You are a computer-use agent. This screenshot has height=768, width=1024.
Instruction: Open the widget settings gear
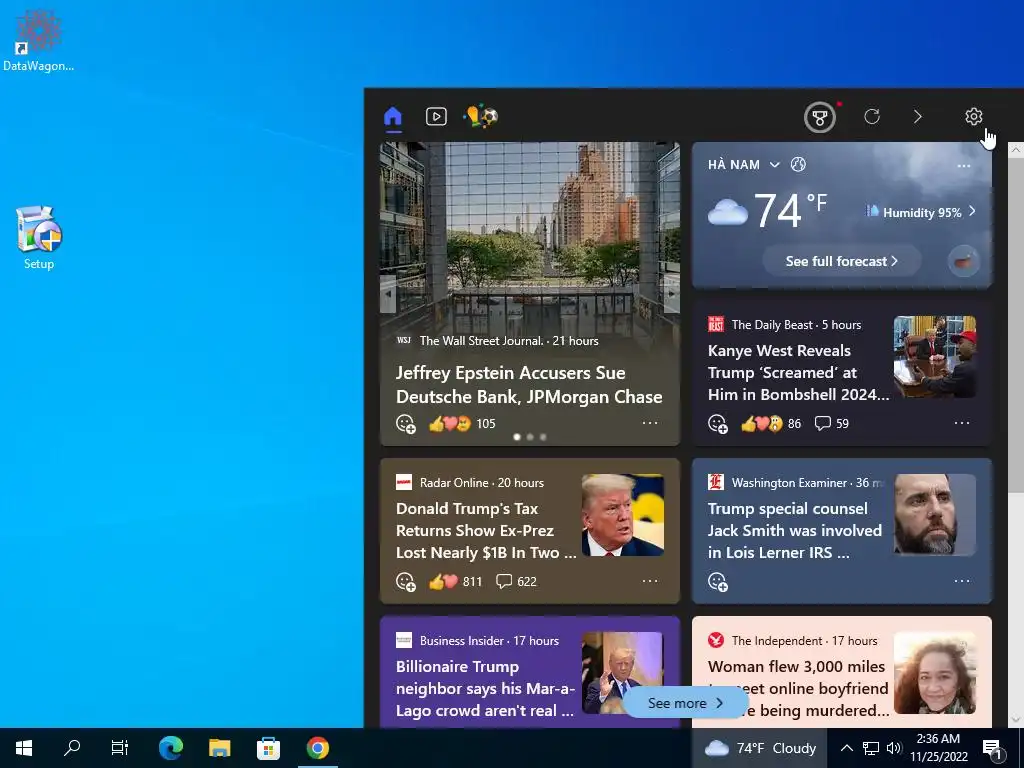tap(974, 117)
